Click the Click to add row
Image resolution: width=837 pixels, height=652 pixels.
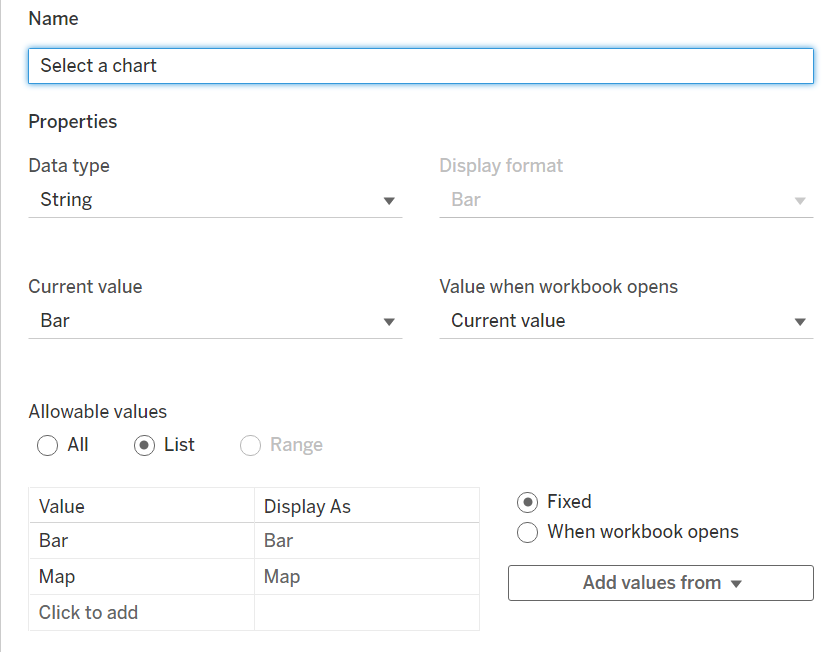(140, 611)
